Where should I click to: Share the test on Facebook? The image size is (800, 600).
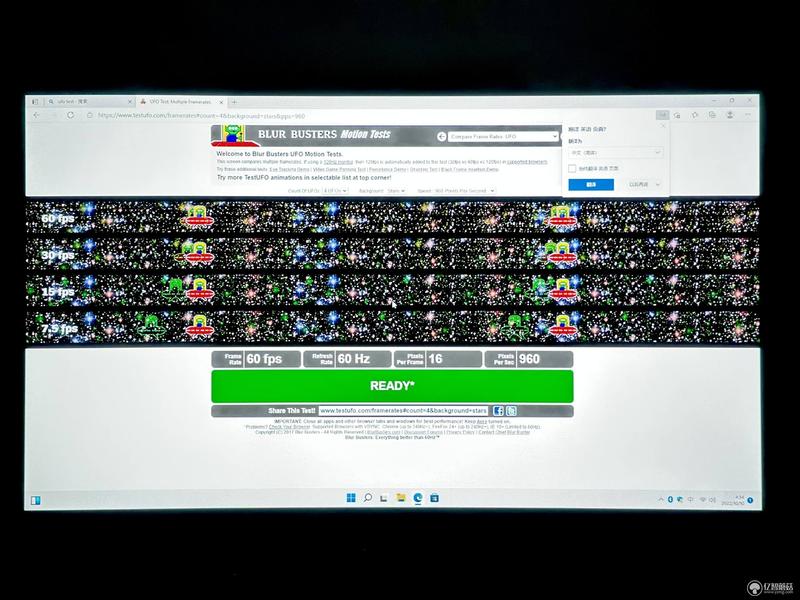498,411
